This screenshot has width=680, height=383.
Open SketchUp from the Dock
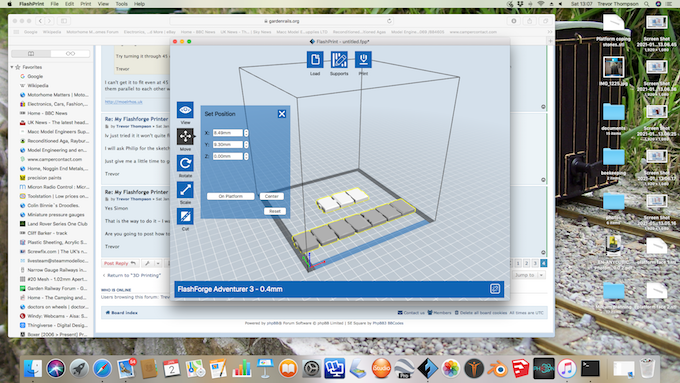(x=520, y=369)
